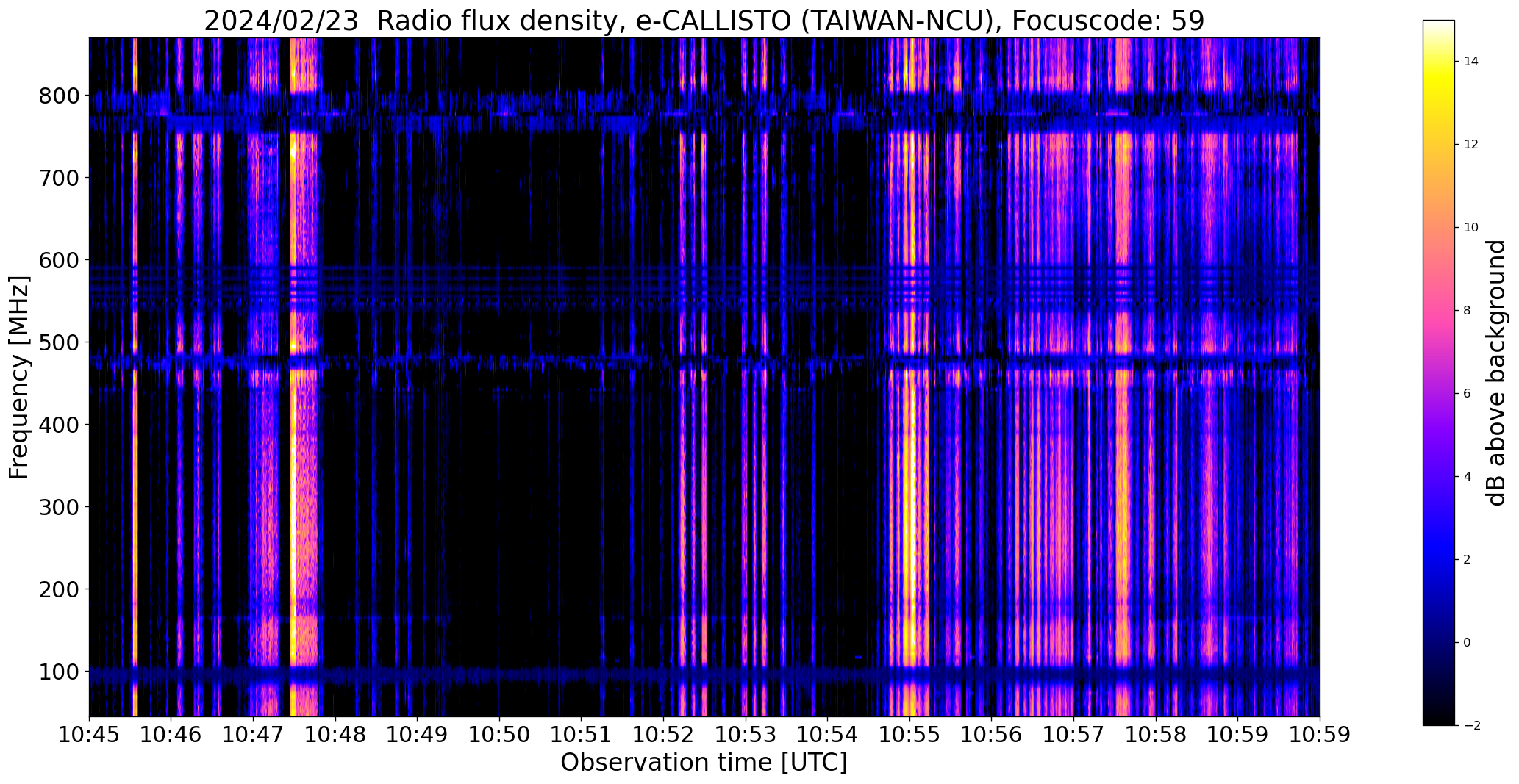Viewport: 1519px width, 784px height.
Task: Click the 10:58 time tick label
Action: 1157,735
